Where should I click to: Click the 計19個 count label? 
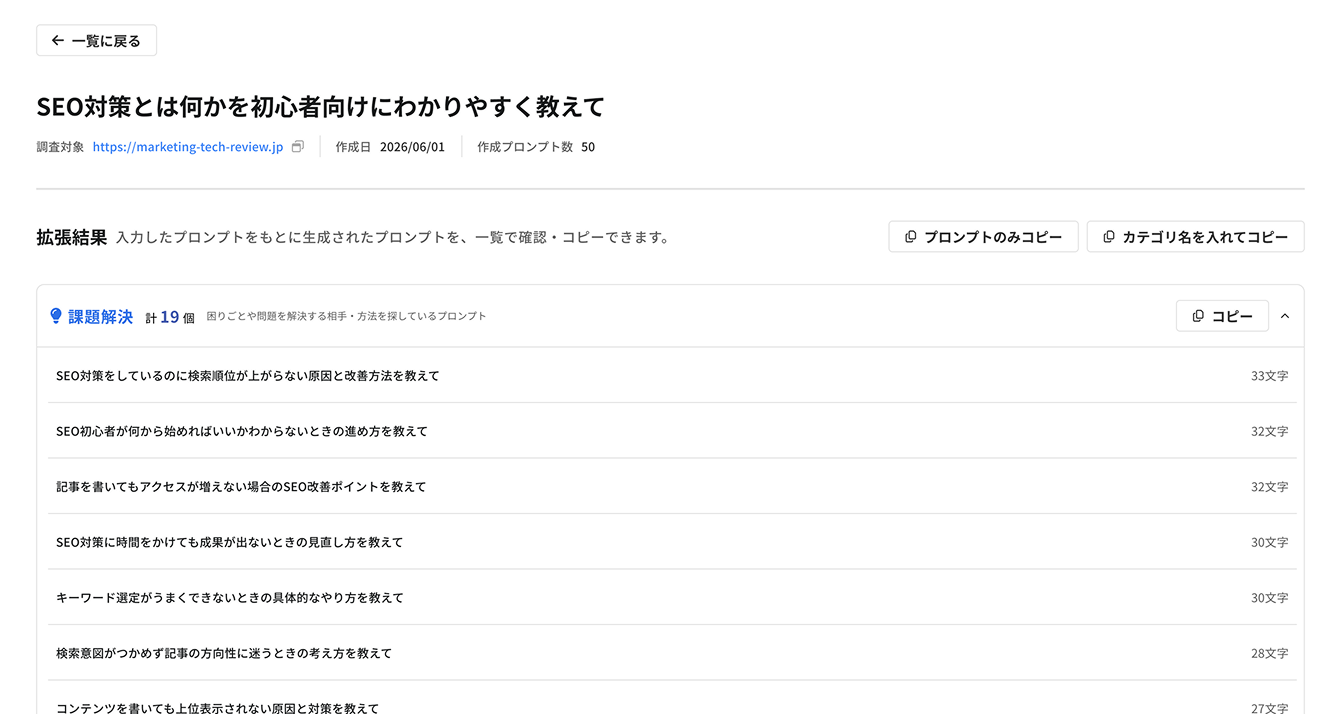pyautogui.click(x=170, y=316)
